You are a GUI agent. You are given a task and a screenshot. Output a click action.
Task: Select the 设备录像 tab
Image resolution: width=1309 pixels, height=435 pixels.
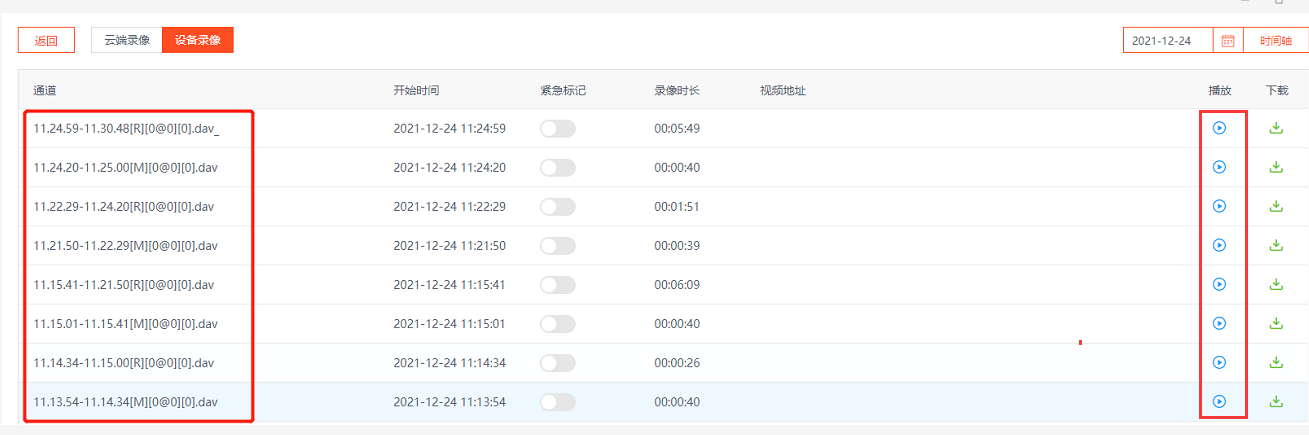198,40
